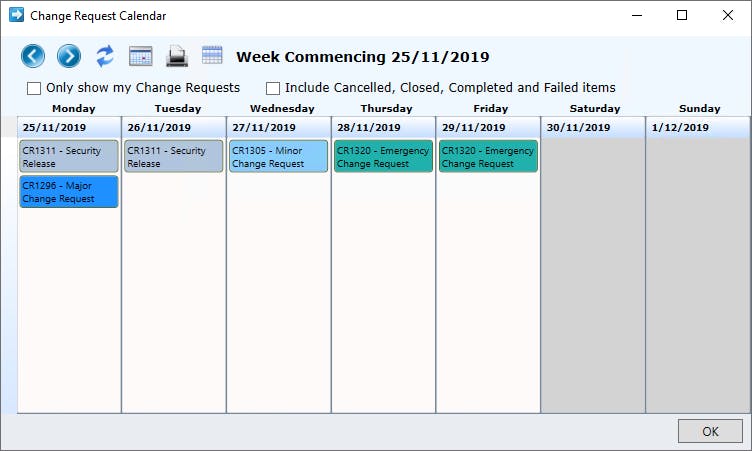Click the 27/11/2019 Wednesday date header

(278, 128)
